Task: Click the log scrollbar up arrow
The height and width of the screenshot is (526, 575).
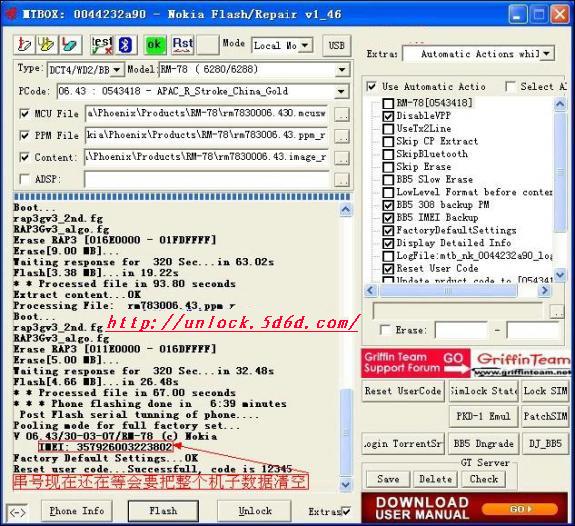Action: coord(345,210)
